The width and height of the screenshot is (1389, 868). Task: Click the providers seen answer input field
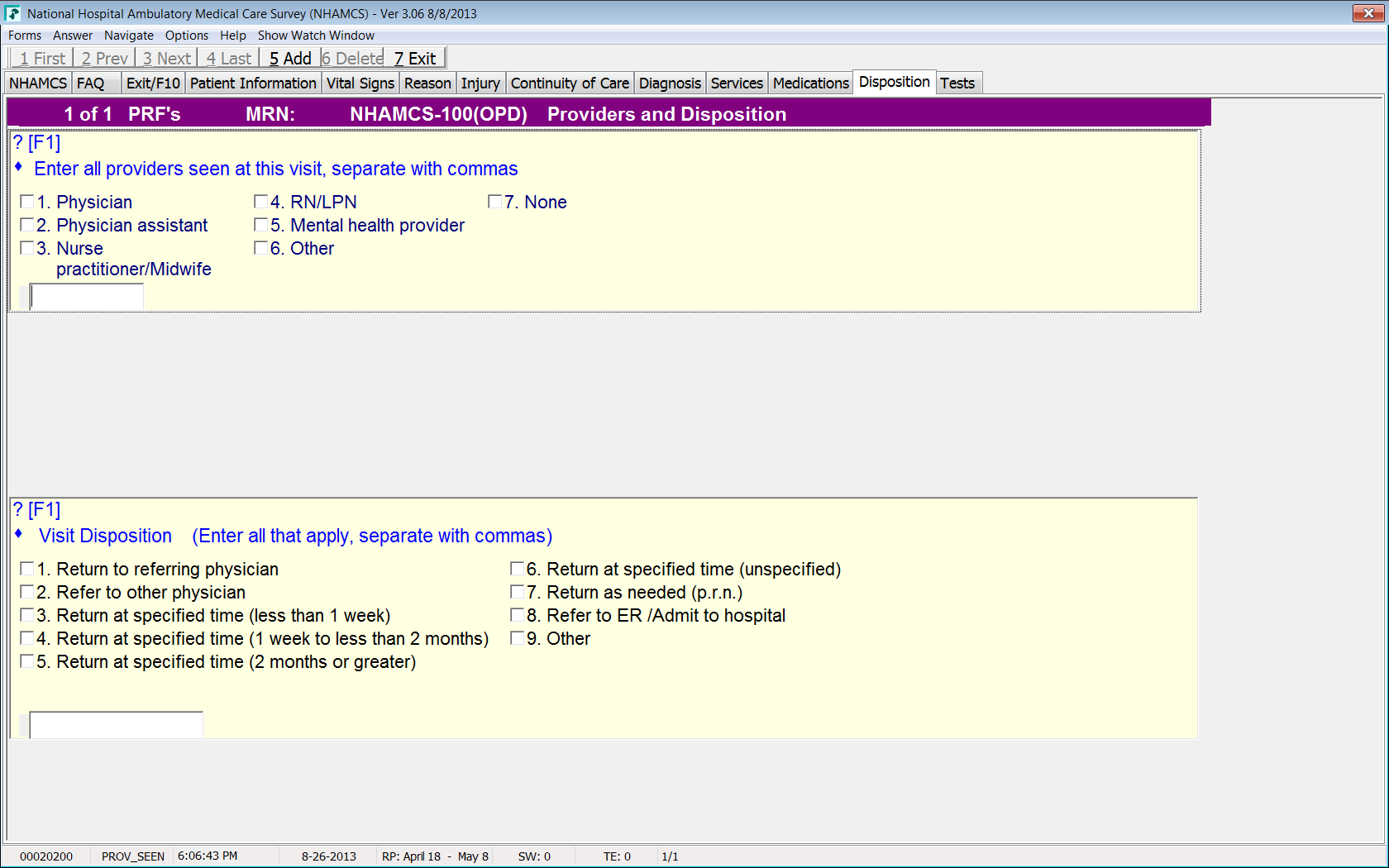(x=87, y=296)
